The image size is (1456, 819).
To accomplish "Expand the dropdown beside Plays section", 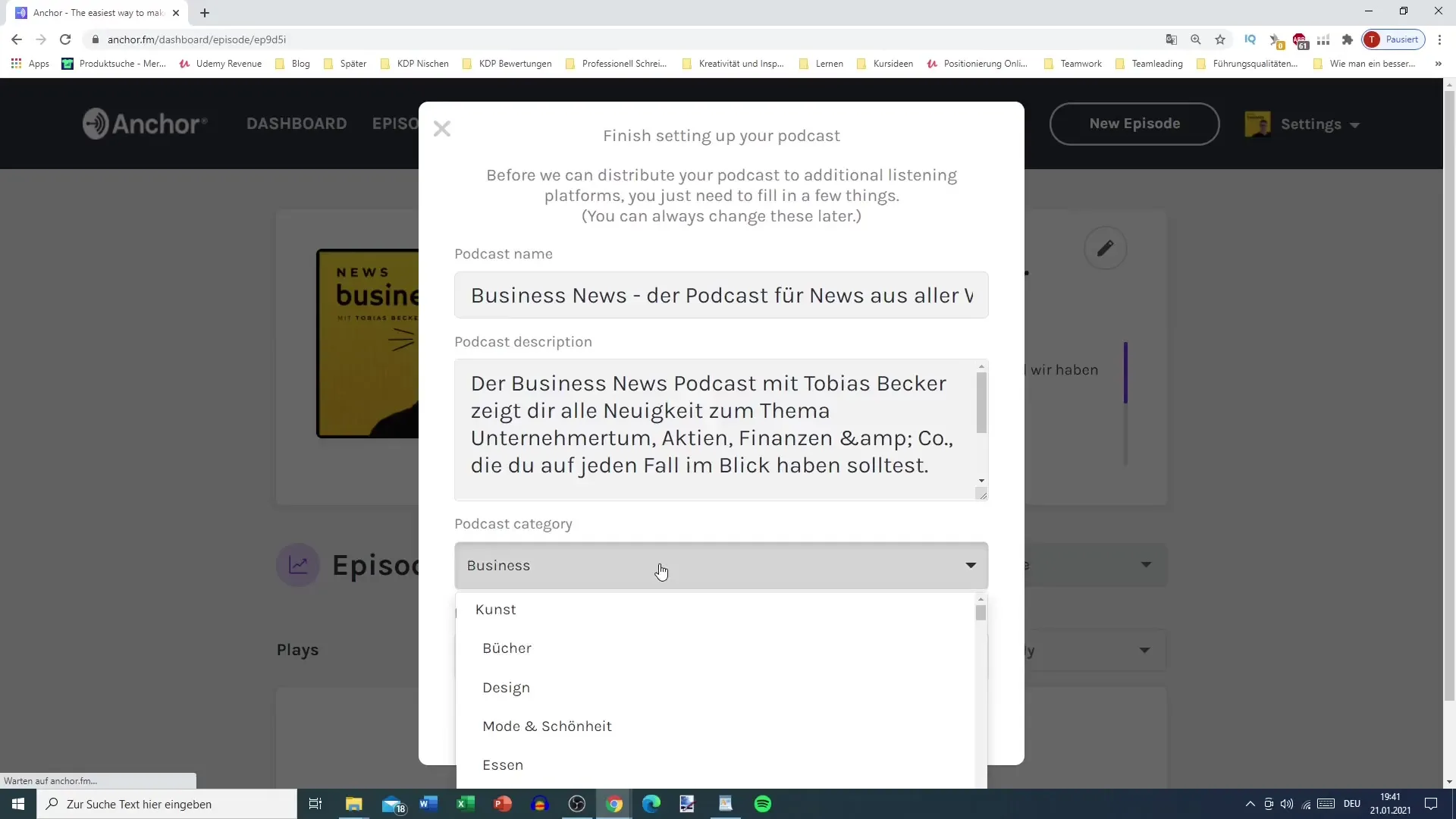I will click(1095, 651).
